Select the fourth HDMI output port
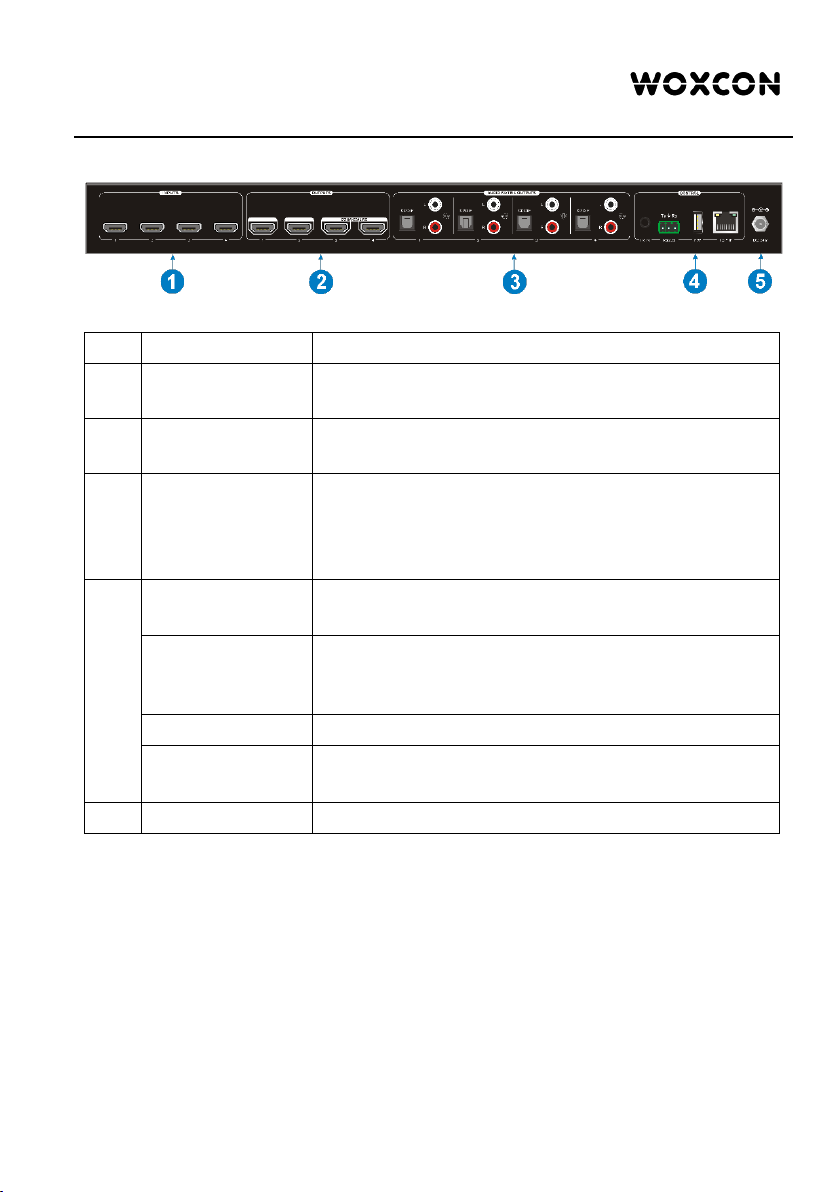Image resolution: width=840 pixels, height=1192 pixels. tap(373, 227)
